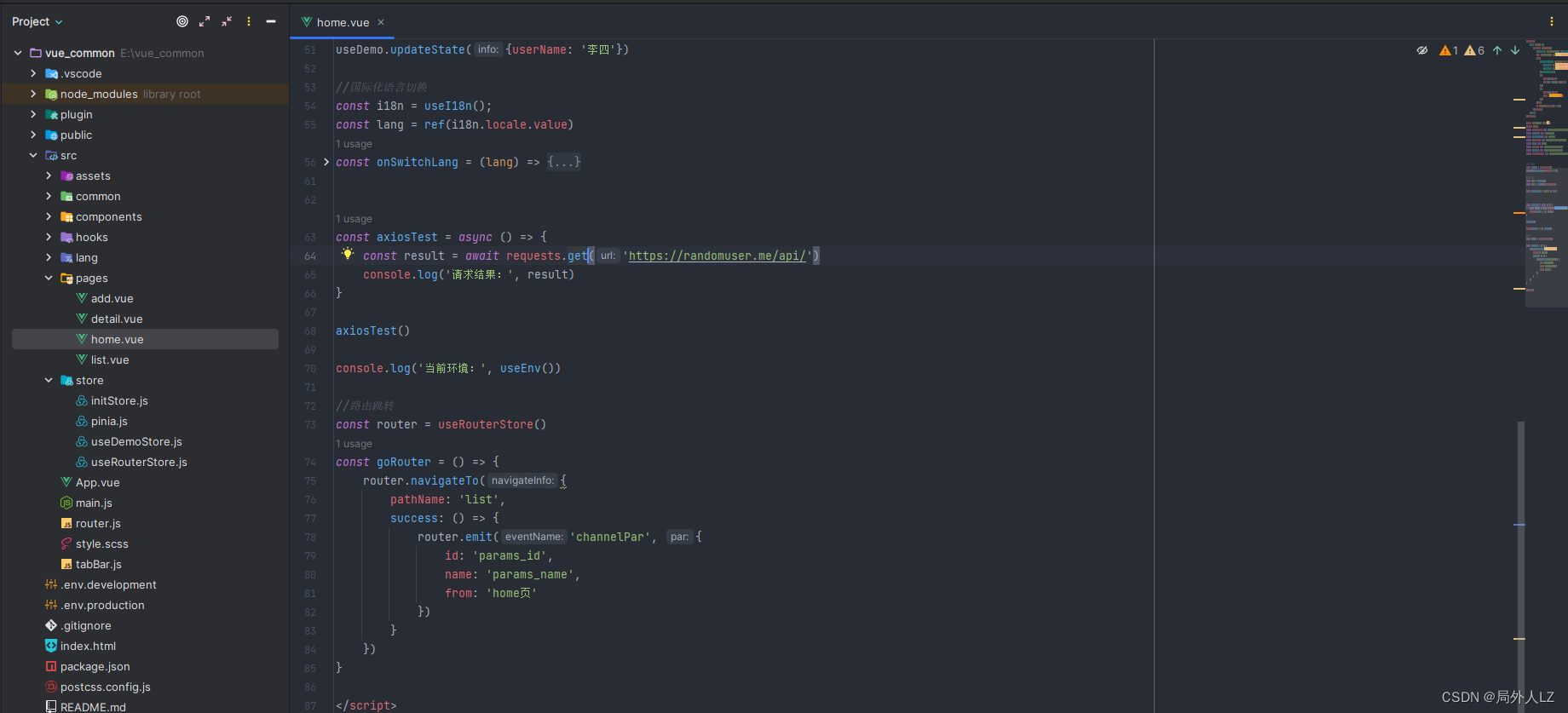Open style.scss file
Image resolution: width=1568 pixels, height=713 pixels.
click(x=101, y=543)
